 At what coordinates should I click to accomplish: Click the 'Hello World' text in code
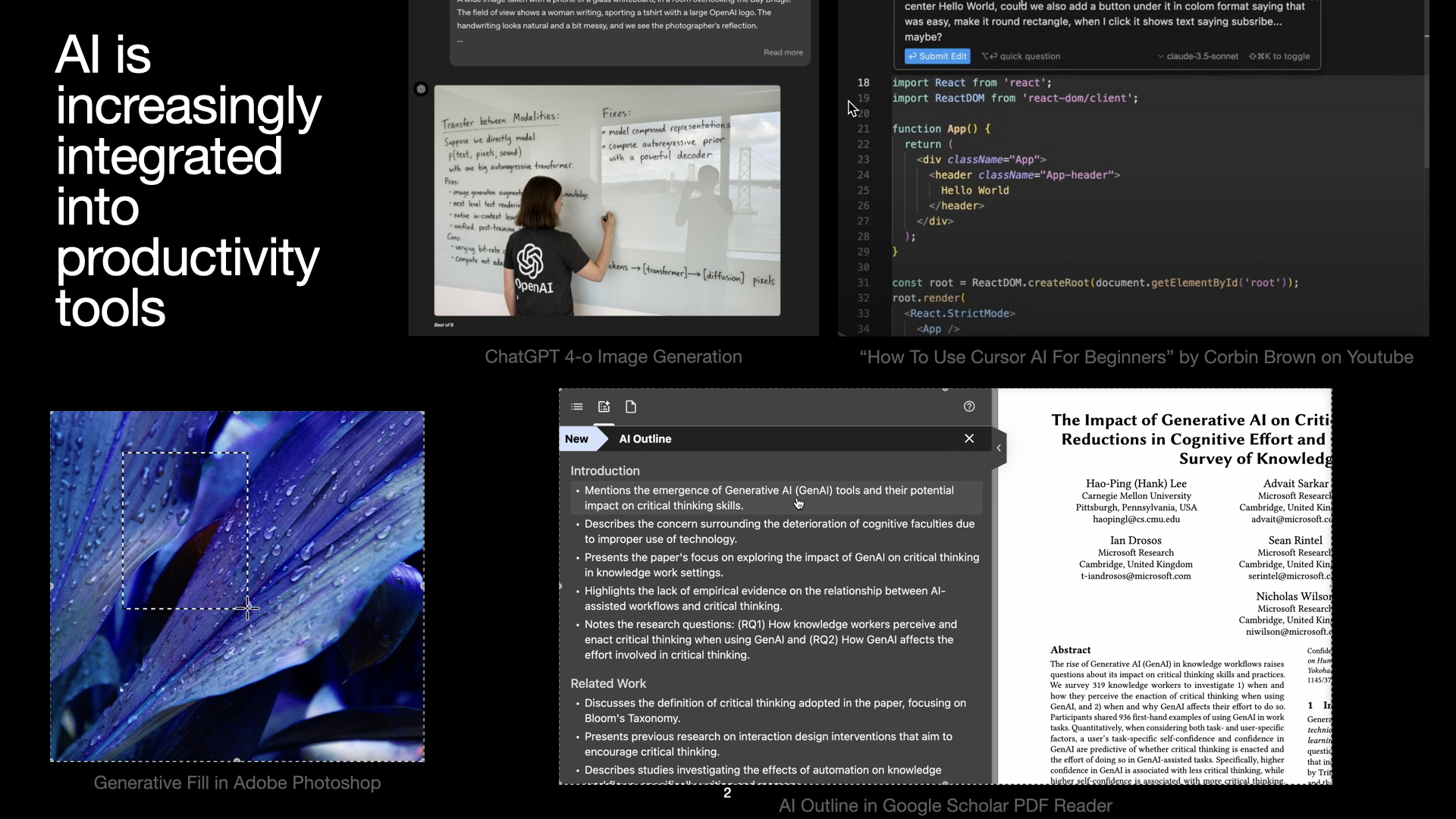pyautogui.click(x=974, y=190)
